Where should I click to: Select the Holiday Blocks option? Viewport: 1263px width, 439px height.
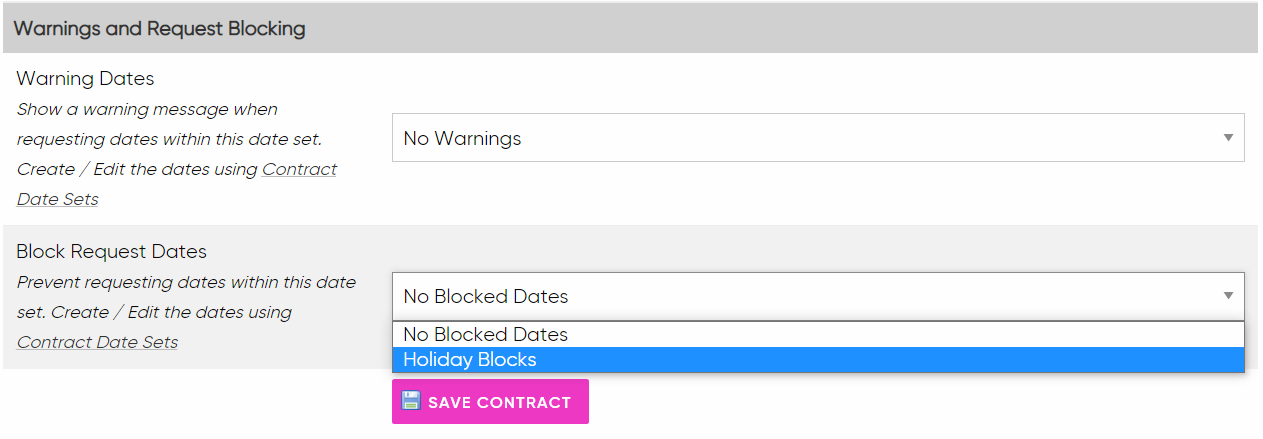(x=470, y=360)
